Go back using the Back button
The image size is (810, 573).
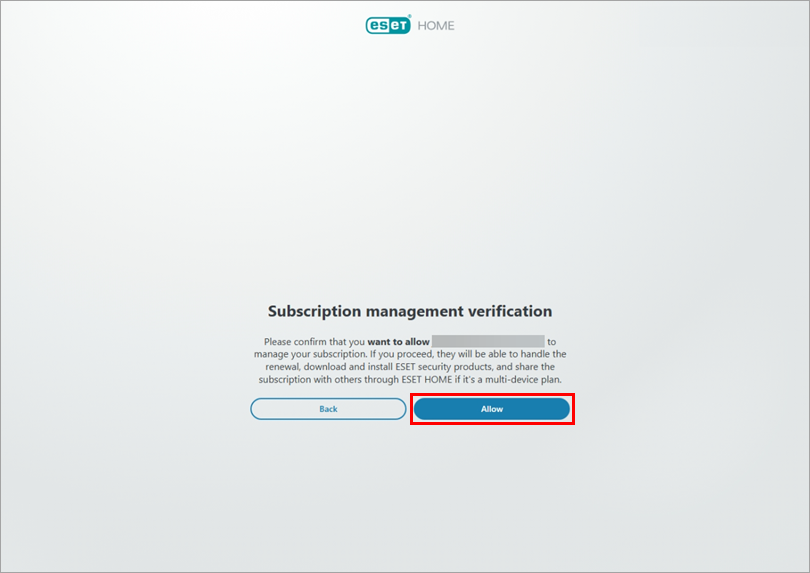pos(328,409)
